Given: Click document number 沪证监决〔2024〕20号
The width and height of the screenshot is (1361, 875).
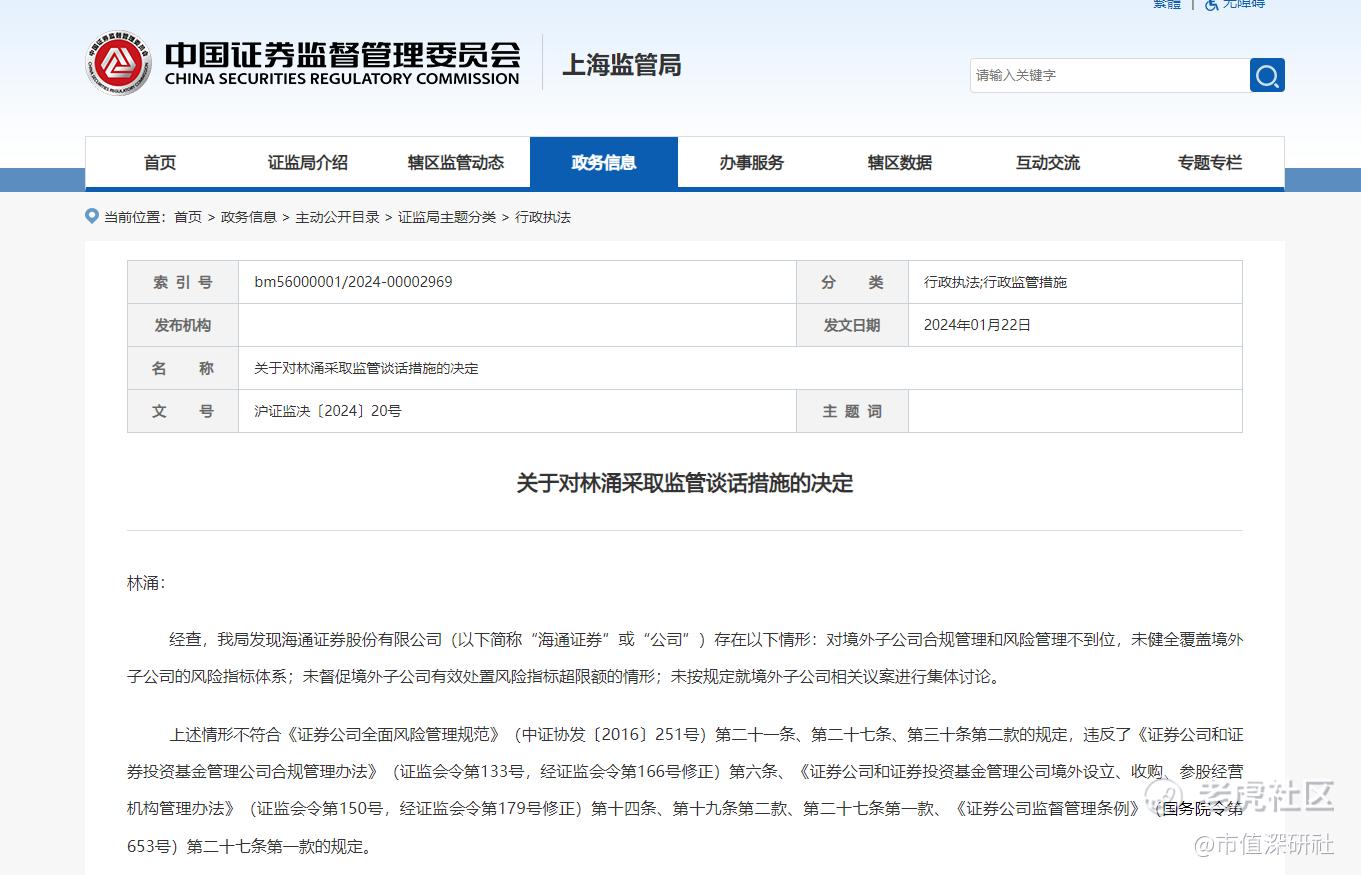Looking at the screenshot, I should click(x=328, y=411).
